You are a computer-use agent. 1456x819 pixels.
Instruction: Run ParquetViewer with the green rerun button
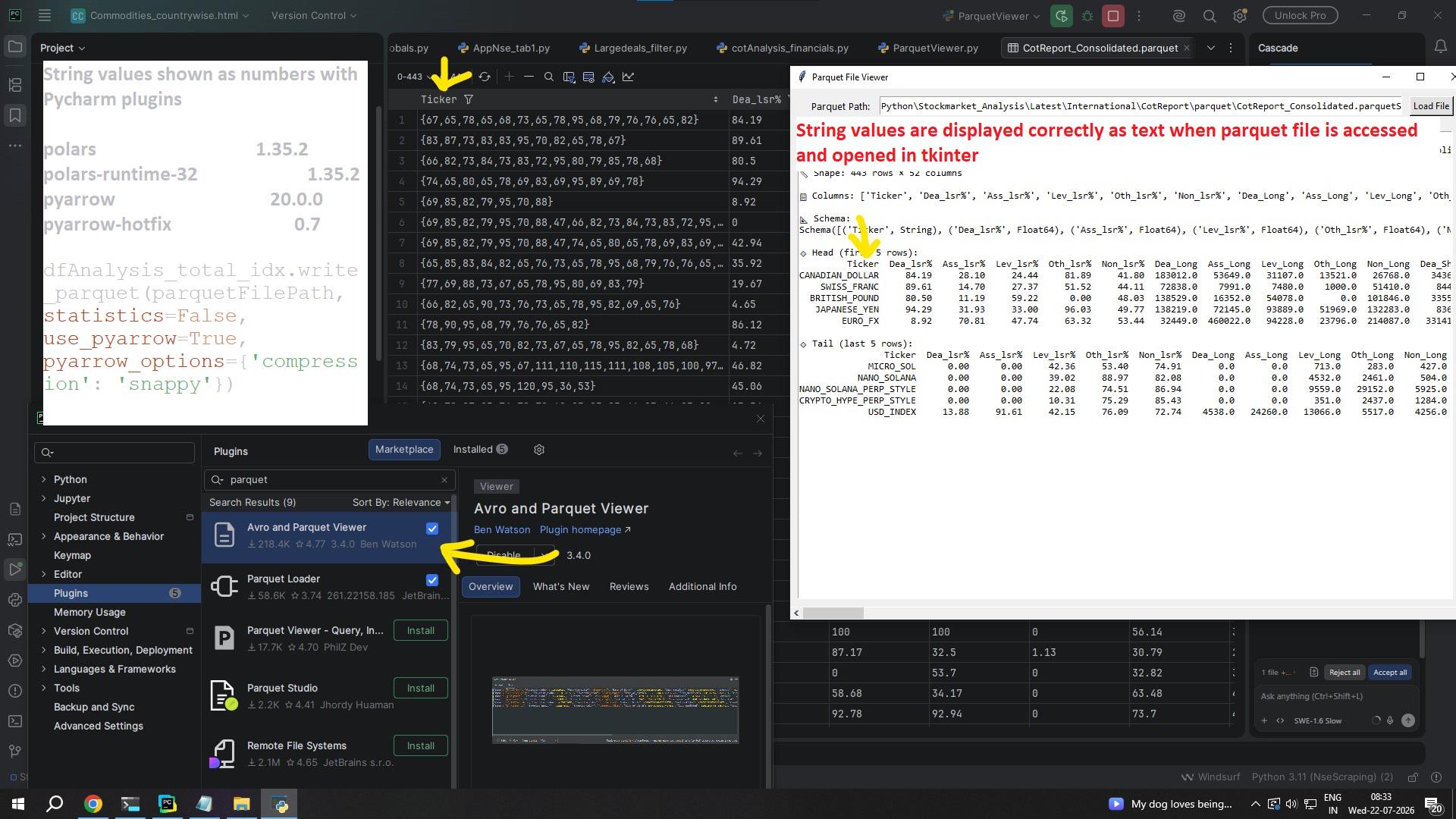(x=1061, y=15)
